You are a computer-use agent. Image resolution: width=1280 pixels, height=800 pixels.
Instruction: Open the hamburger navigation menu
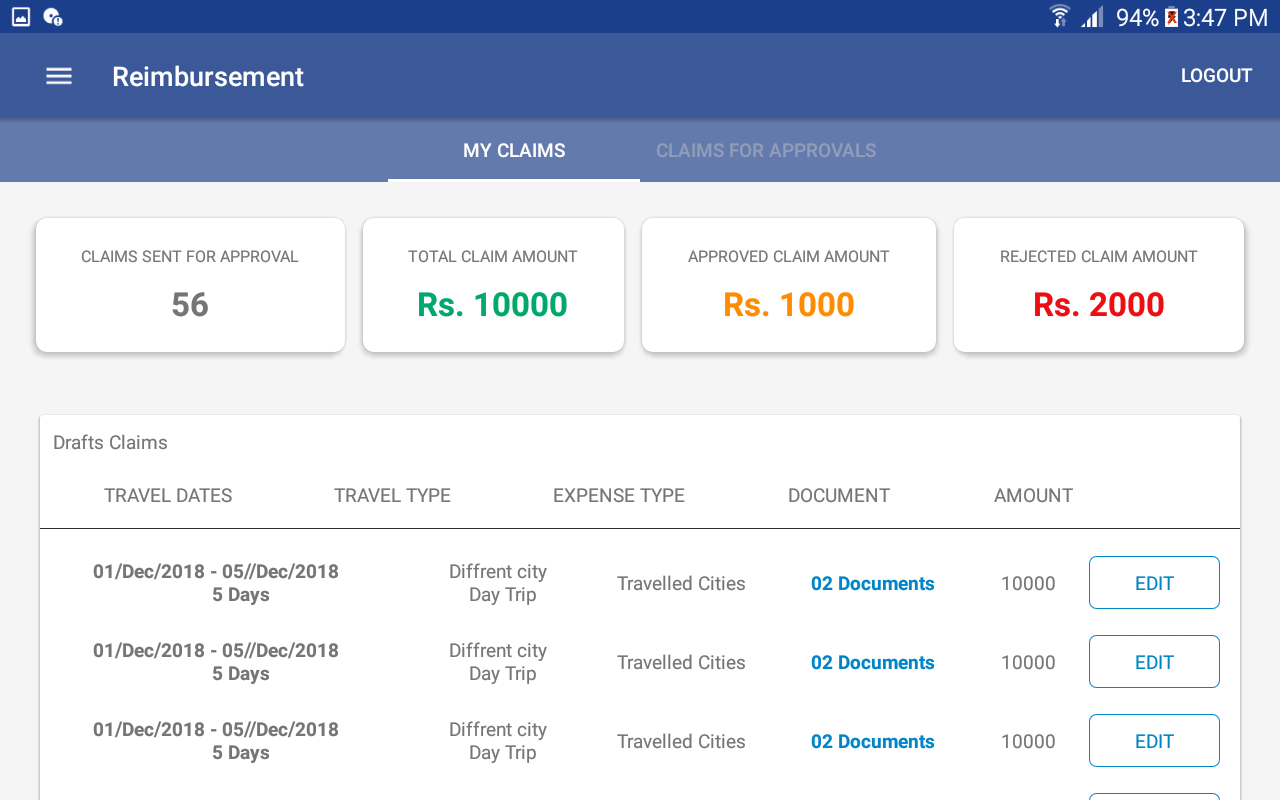click(59, 77)
